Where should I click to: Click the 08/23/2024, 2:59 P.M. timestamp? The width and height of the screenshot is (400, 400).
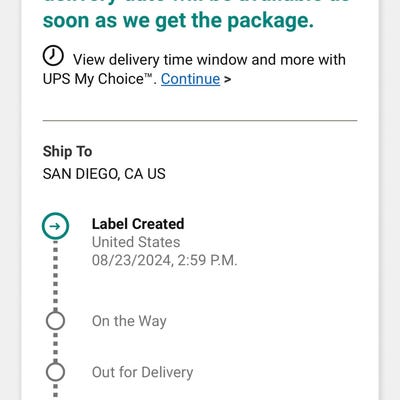click(165, 260)
